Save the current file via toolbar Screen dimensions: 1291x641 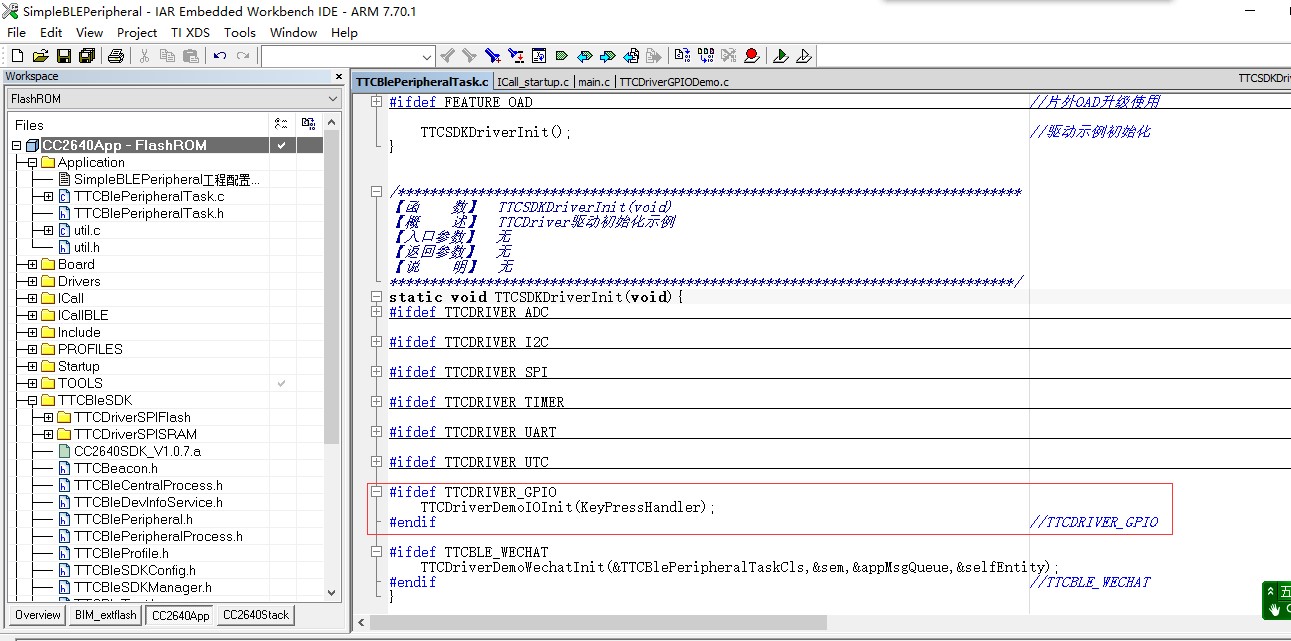pyautogui.click(x=64, y=56)
